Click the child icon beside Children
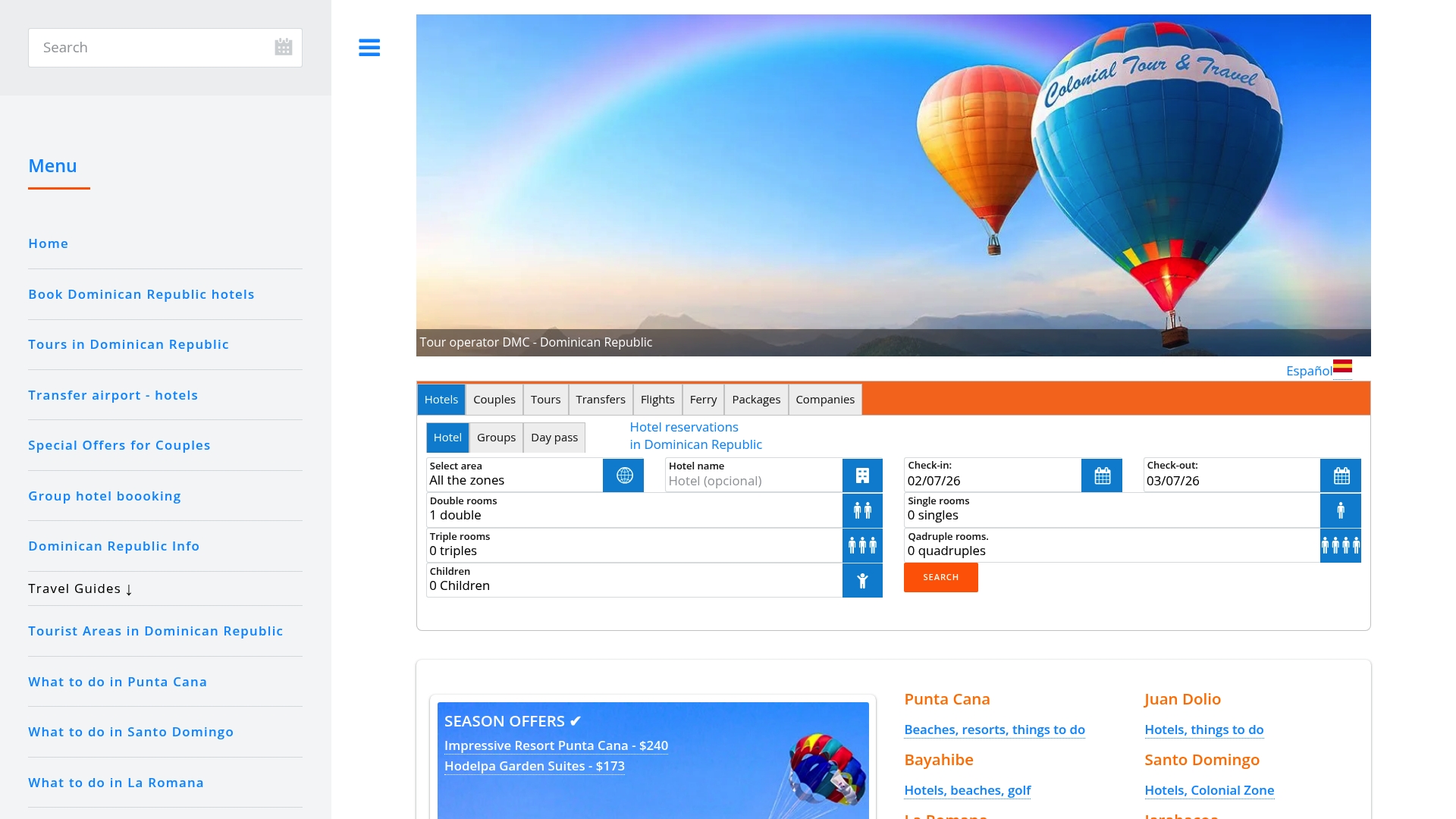 pos(862,581)
